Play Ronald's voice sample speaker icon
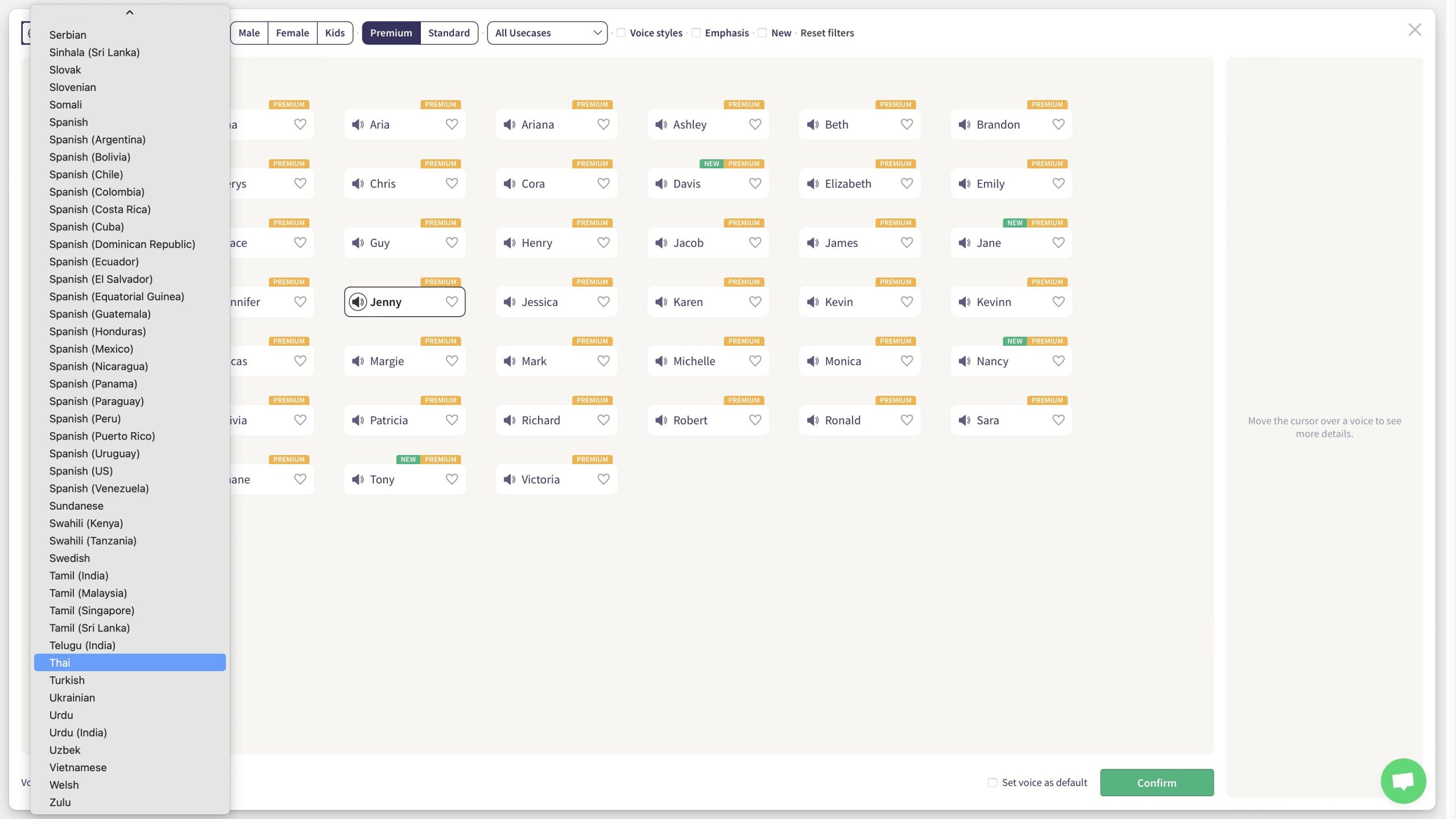Image resolution: width=1456 pixels, height=819 pixels. [813, 420]
